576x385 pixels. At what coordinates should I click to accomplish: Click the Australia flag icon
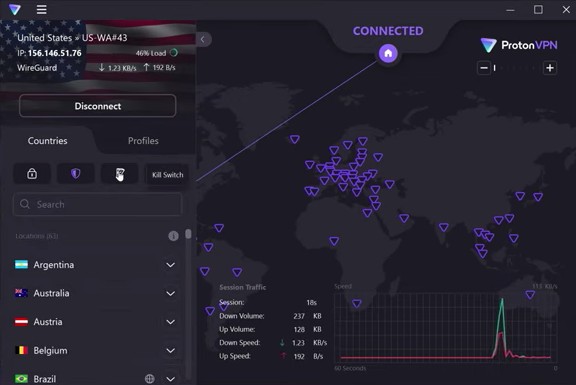(21, 293)
